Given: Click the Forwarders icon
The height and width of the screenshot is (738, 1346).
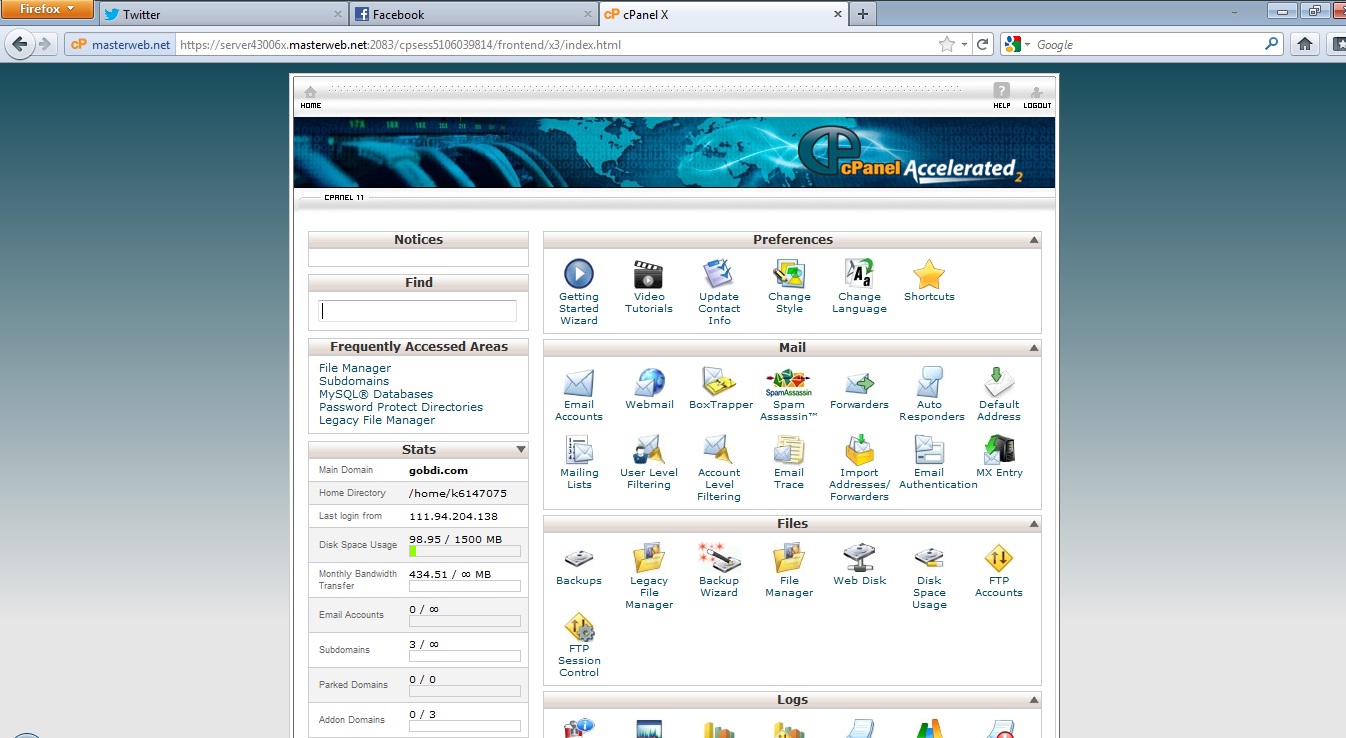Looking at the screenshot, I should pyautogui.click(x=859, y=383).
